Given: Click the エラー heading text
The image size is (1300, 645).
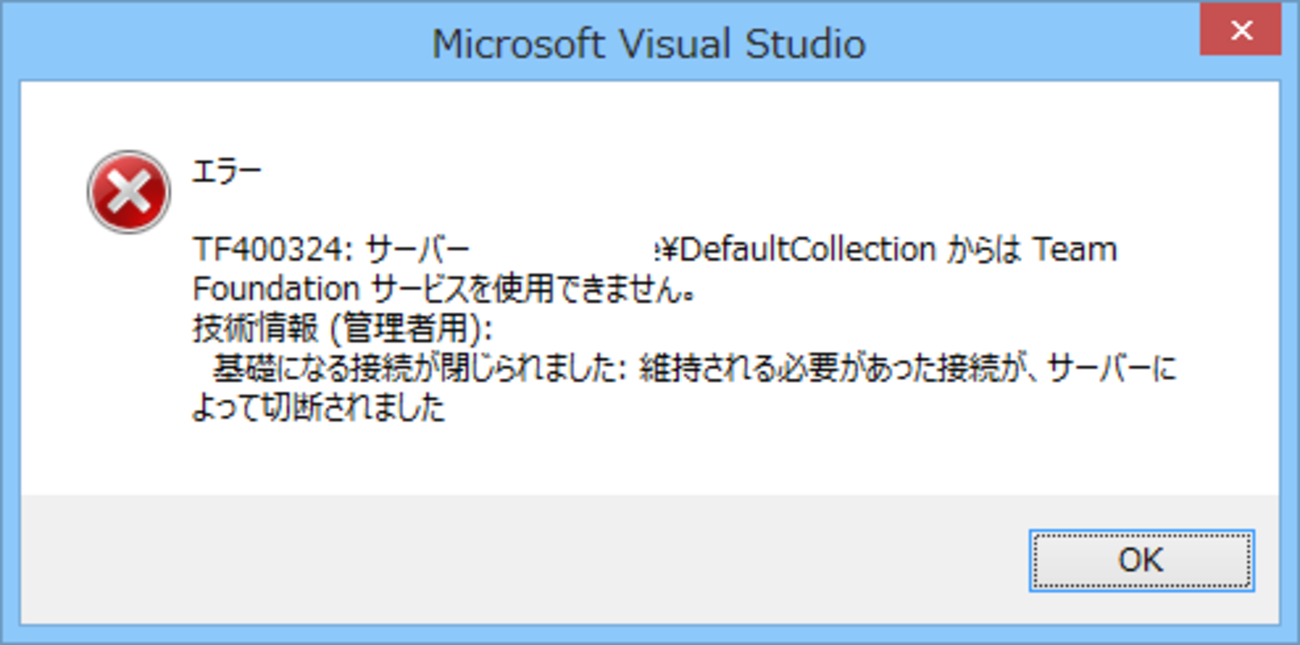Looking at the screenshot, I should 227,171.
